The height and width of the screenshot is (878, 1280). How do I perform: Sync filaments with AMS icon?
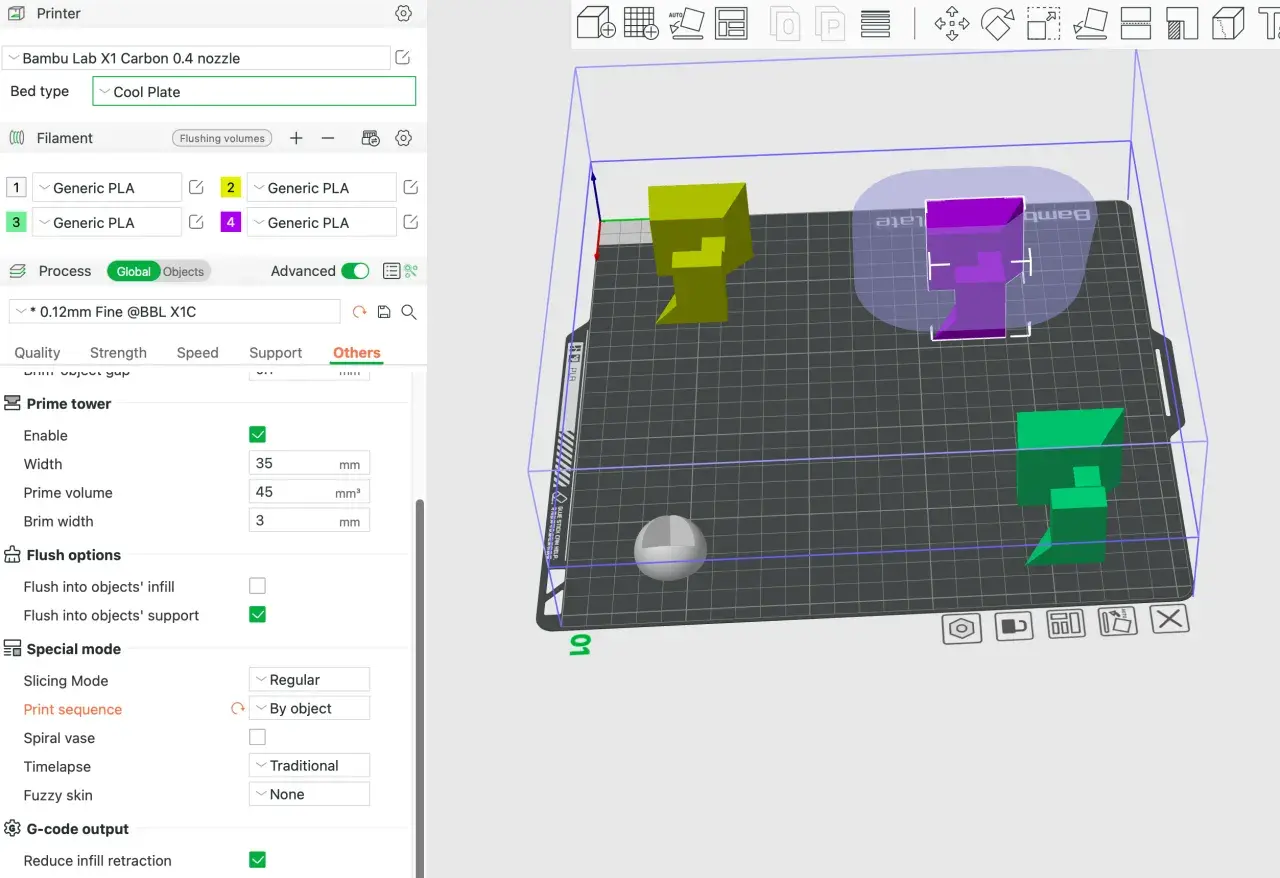click(x=371, y=138)
